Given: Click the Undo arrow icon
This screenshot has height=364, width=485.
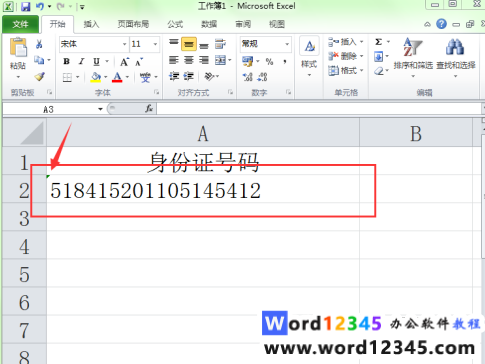Looking at the screenshot, I should coord(40,6).
